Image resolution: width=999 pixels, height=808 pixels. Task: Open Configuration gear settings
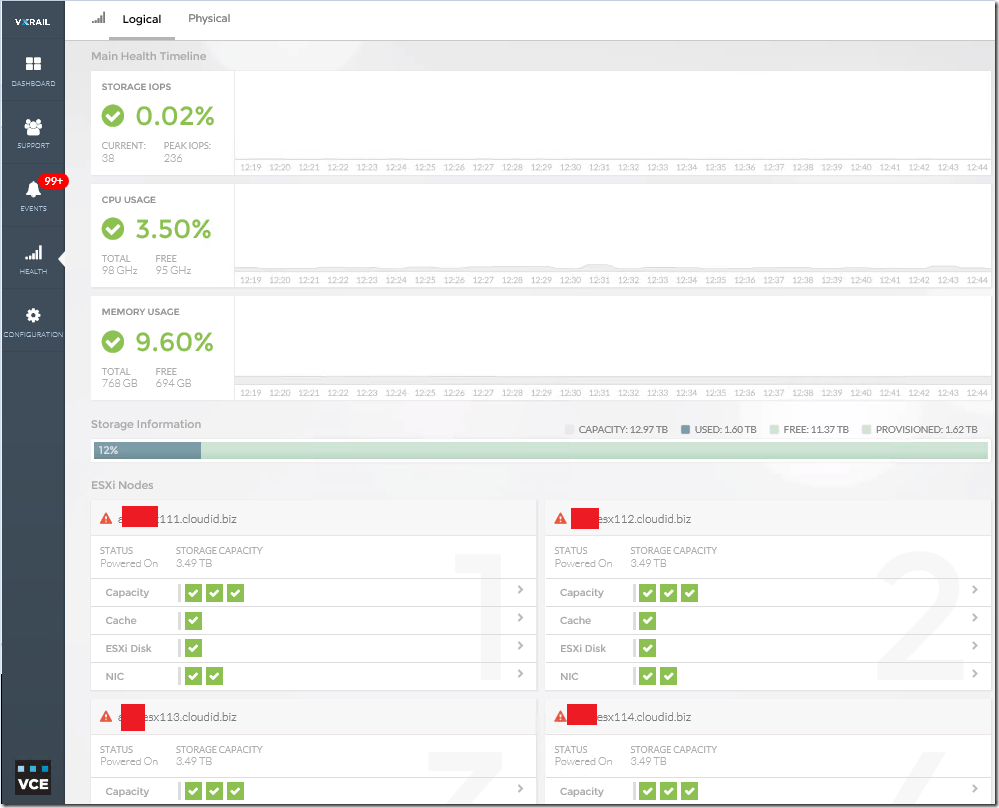point(33,322)
